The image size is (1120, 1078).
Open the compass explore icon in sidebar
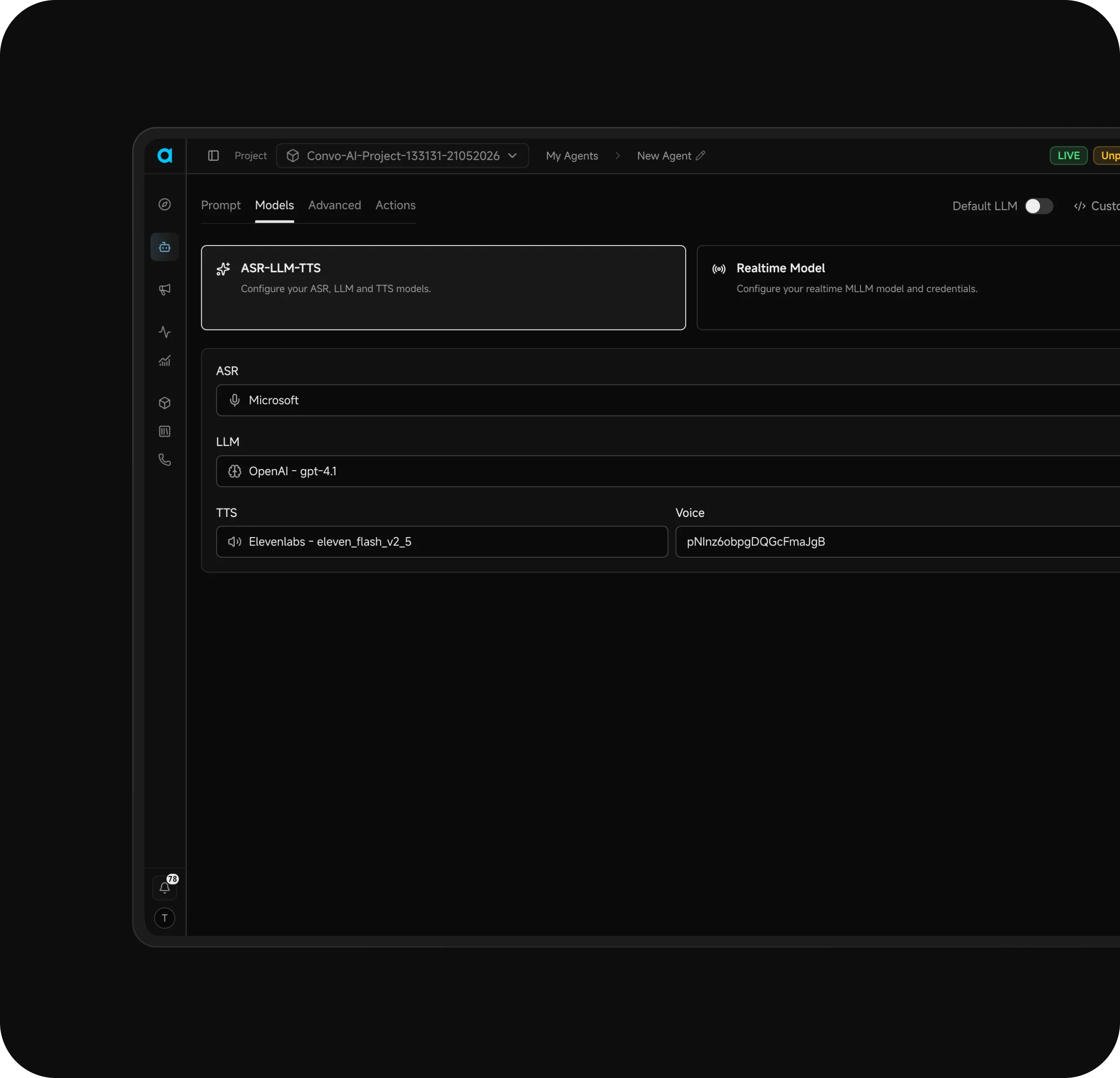(165, 205)
